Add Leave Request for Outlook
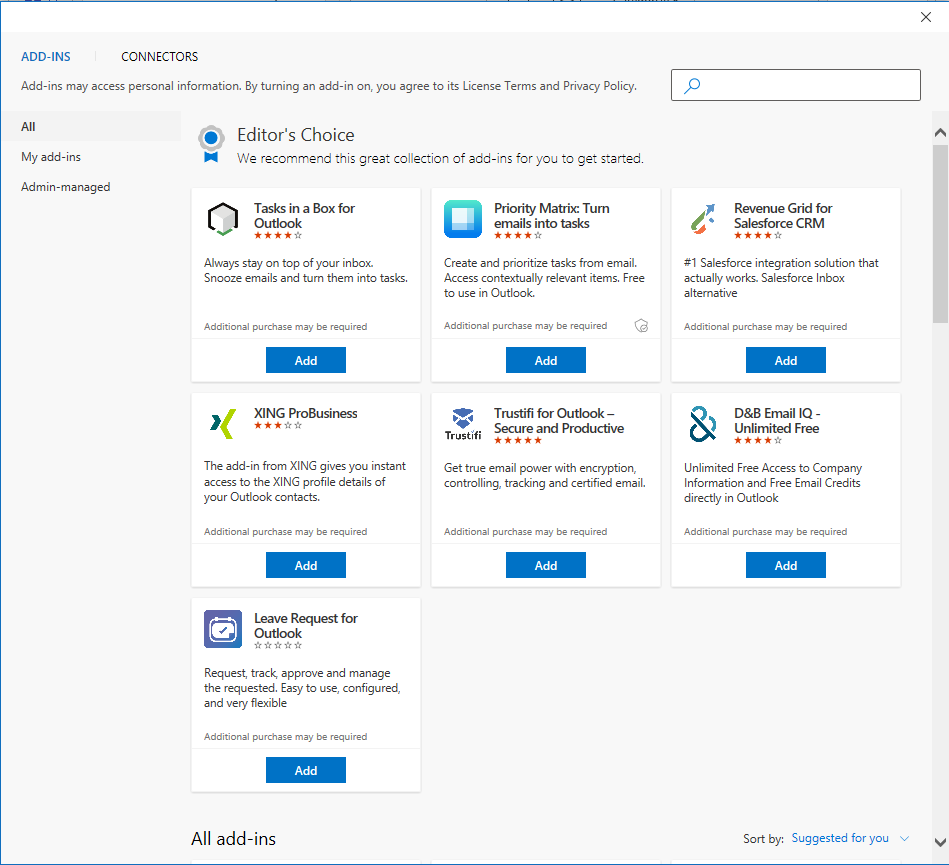 click(306, 771)
